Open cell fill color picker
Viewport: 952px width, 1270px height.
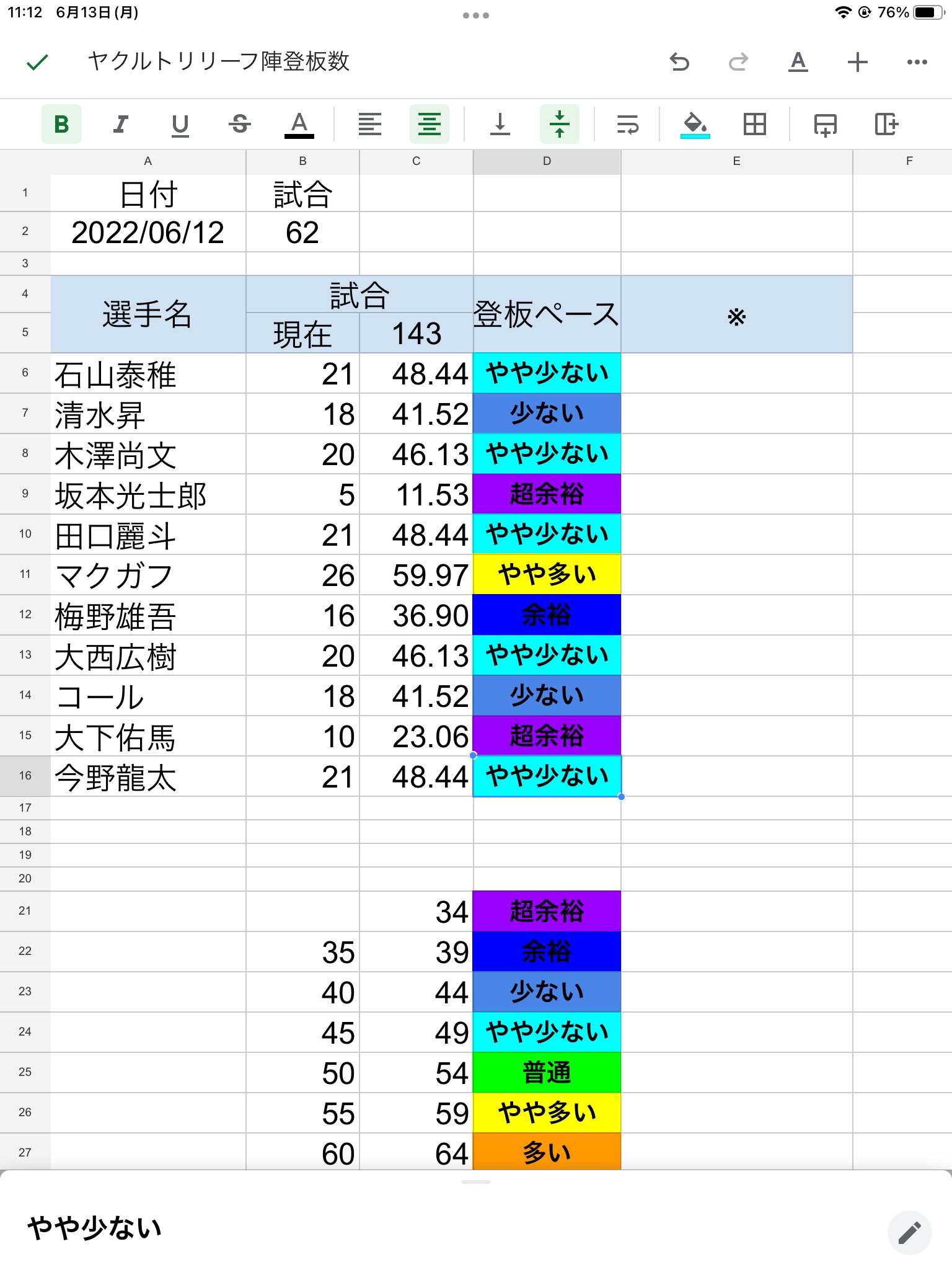coord(695,124)
